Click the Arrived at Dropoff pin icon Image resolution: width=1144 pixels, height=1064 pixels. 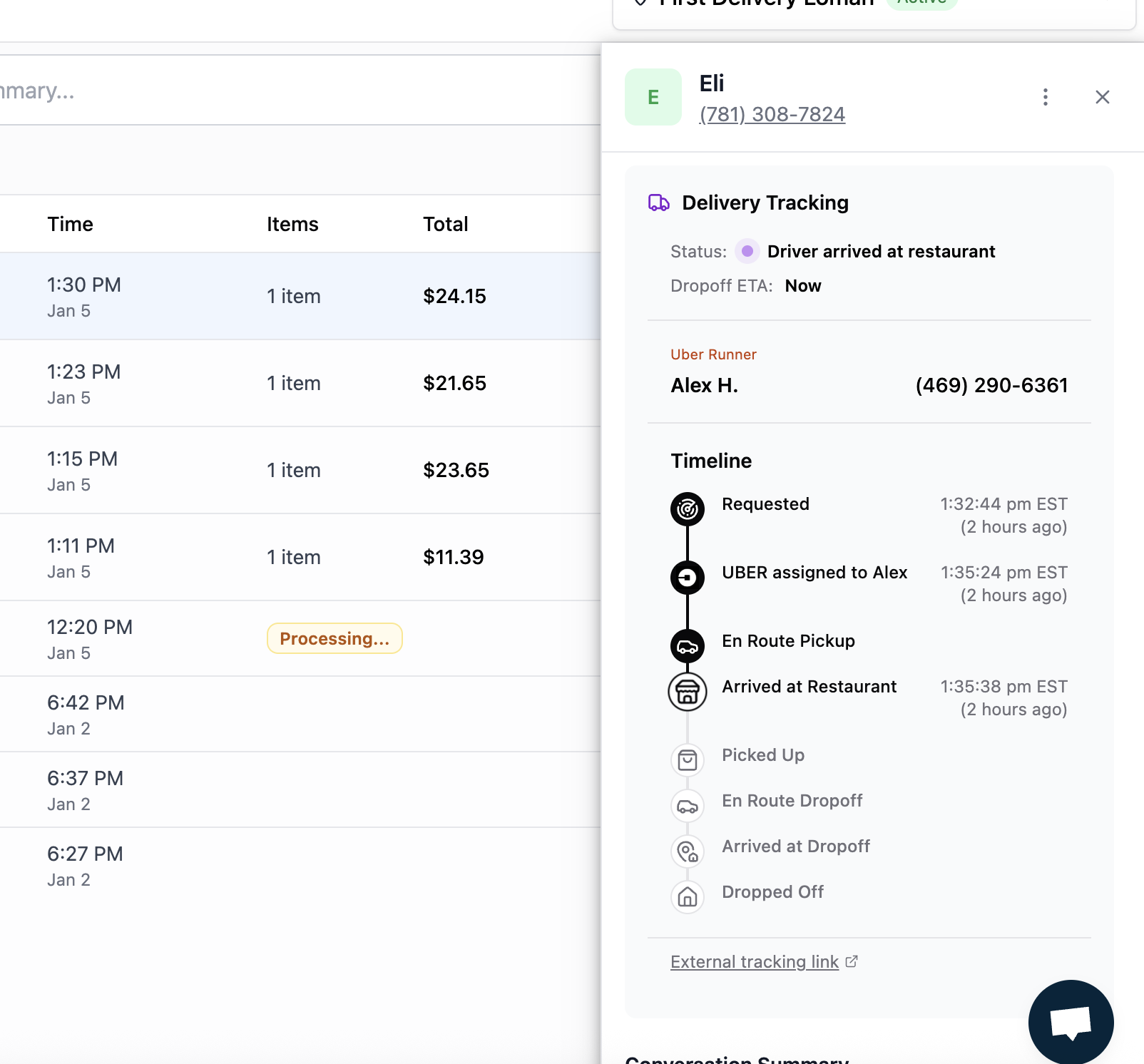pos(687,851)
